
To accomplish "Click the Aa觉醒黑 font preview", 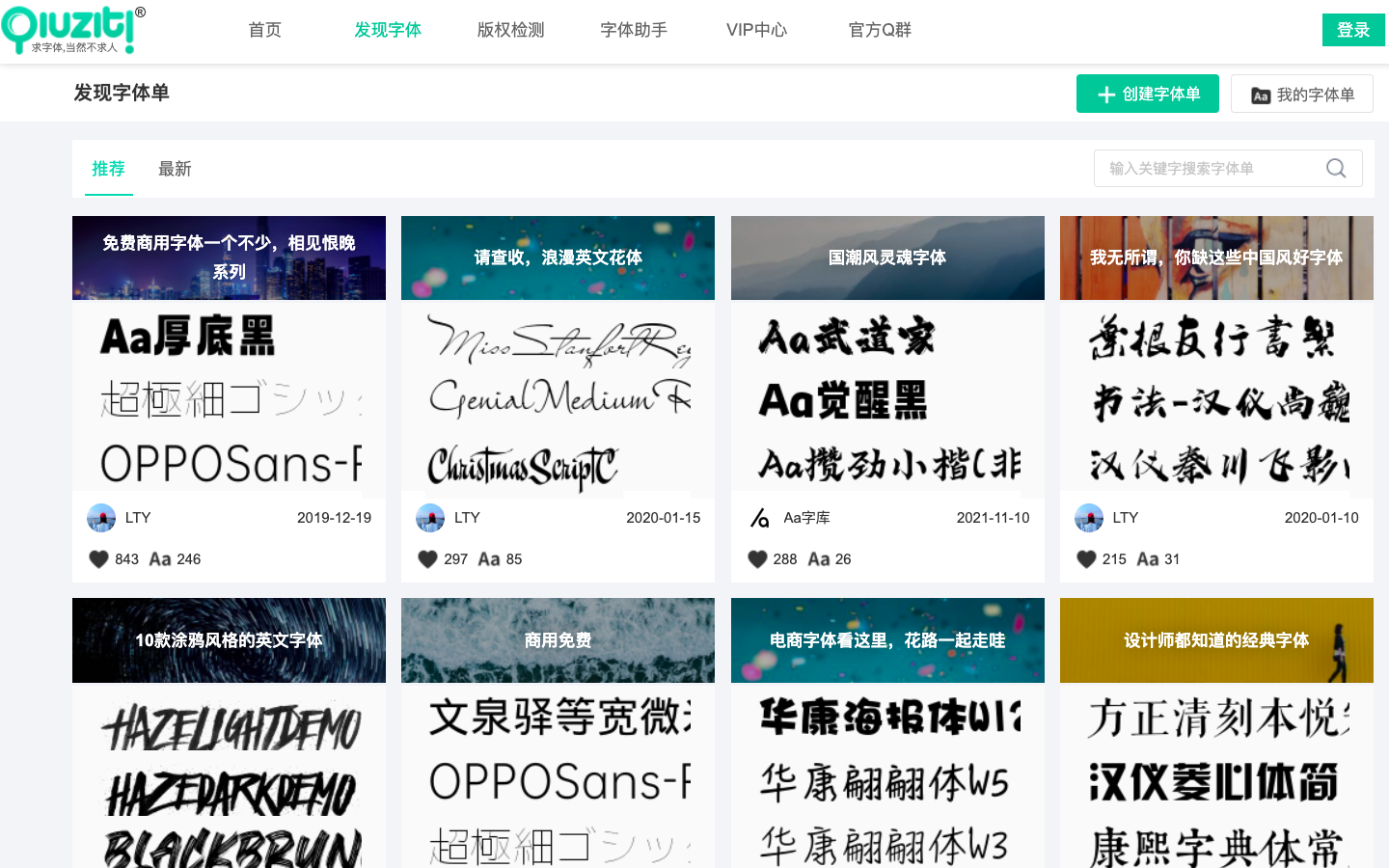I will point(843,400).
